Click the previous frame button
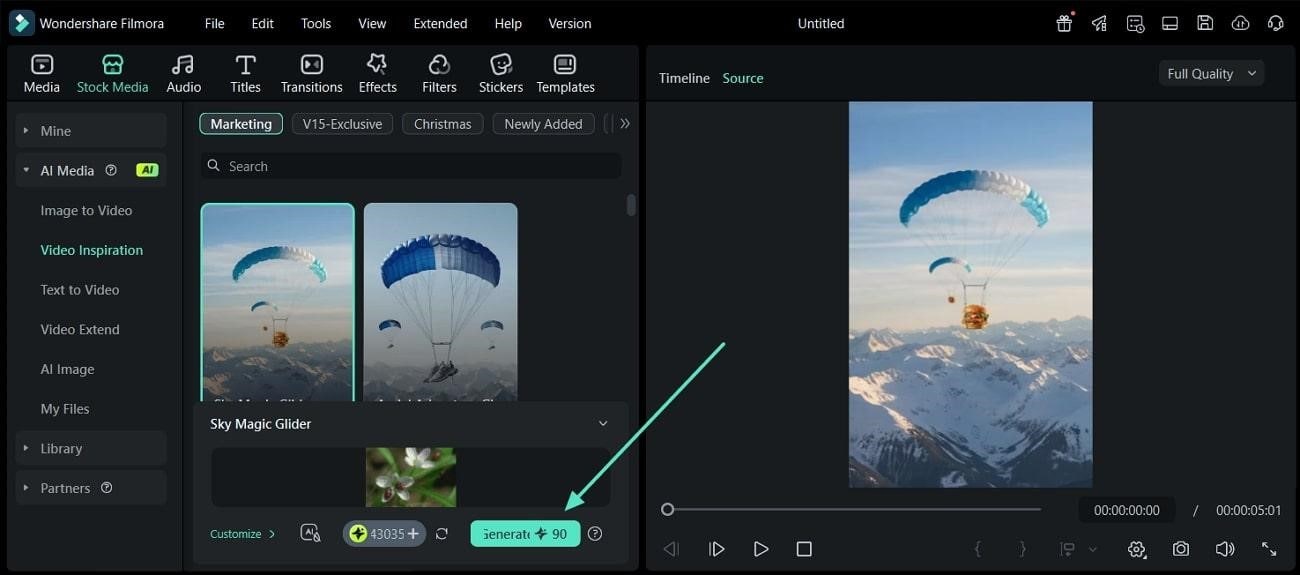1300x575 pixels. click(671, 549)
